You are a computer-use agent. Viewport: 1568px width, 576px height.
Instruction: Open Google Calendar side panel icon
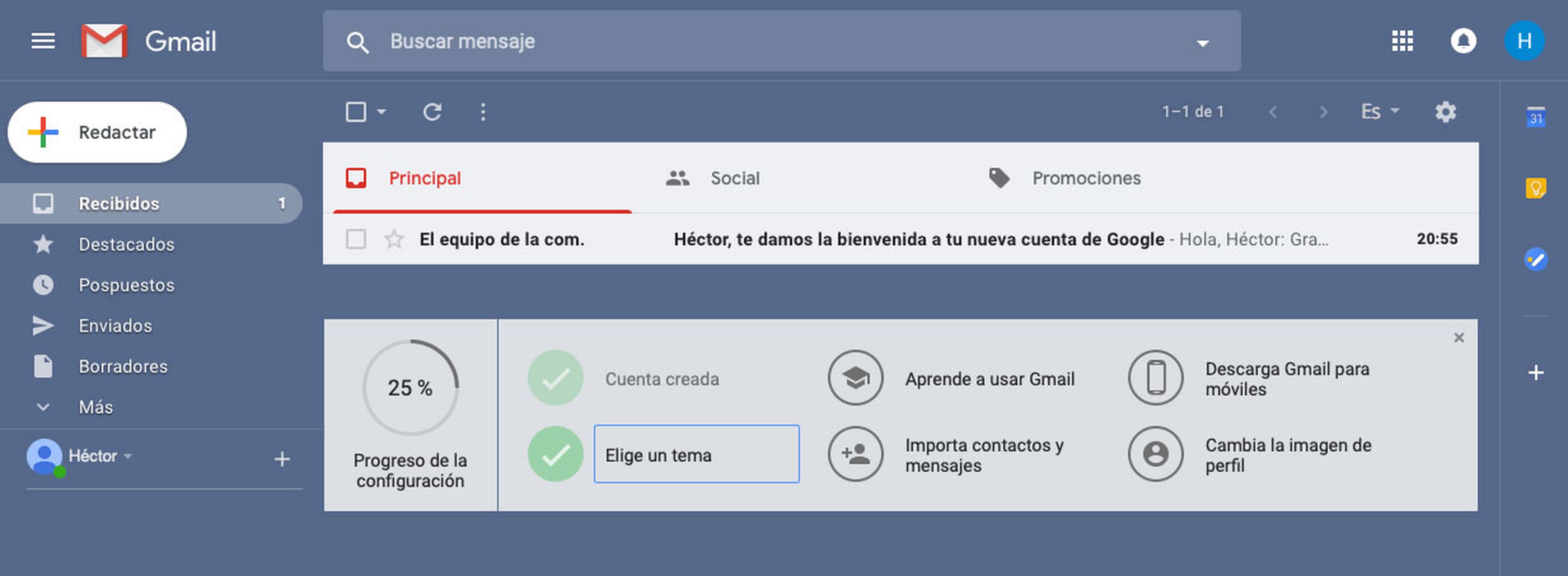[1535, 116]
